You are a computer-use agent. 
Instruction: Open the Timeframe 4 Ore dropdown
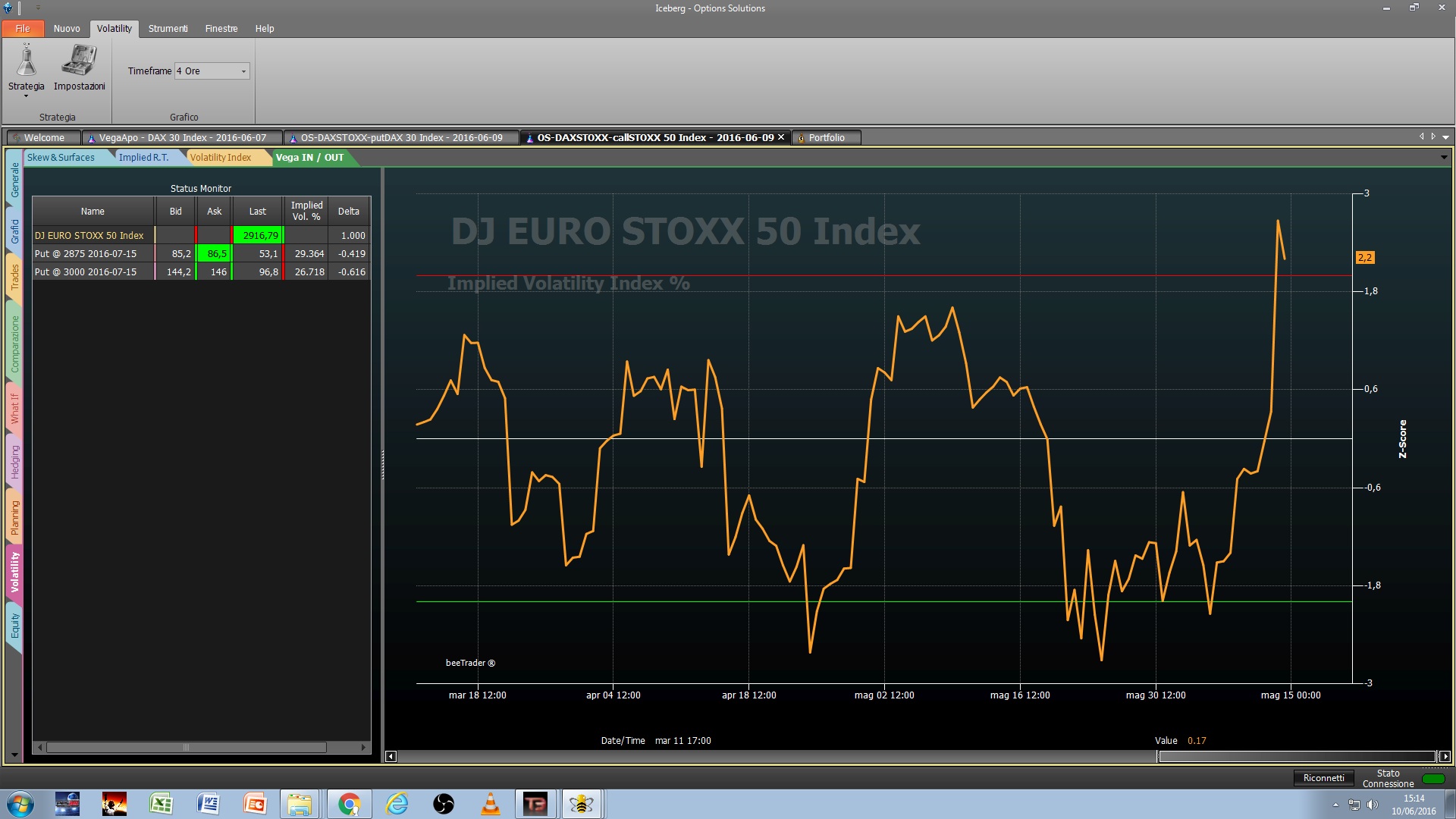coord(212,71)
